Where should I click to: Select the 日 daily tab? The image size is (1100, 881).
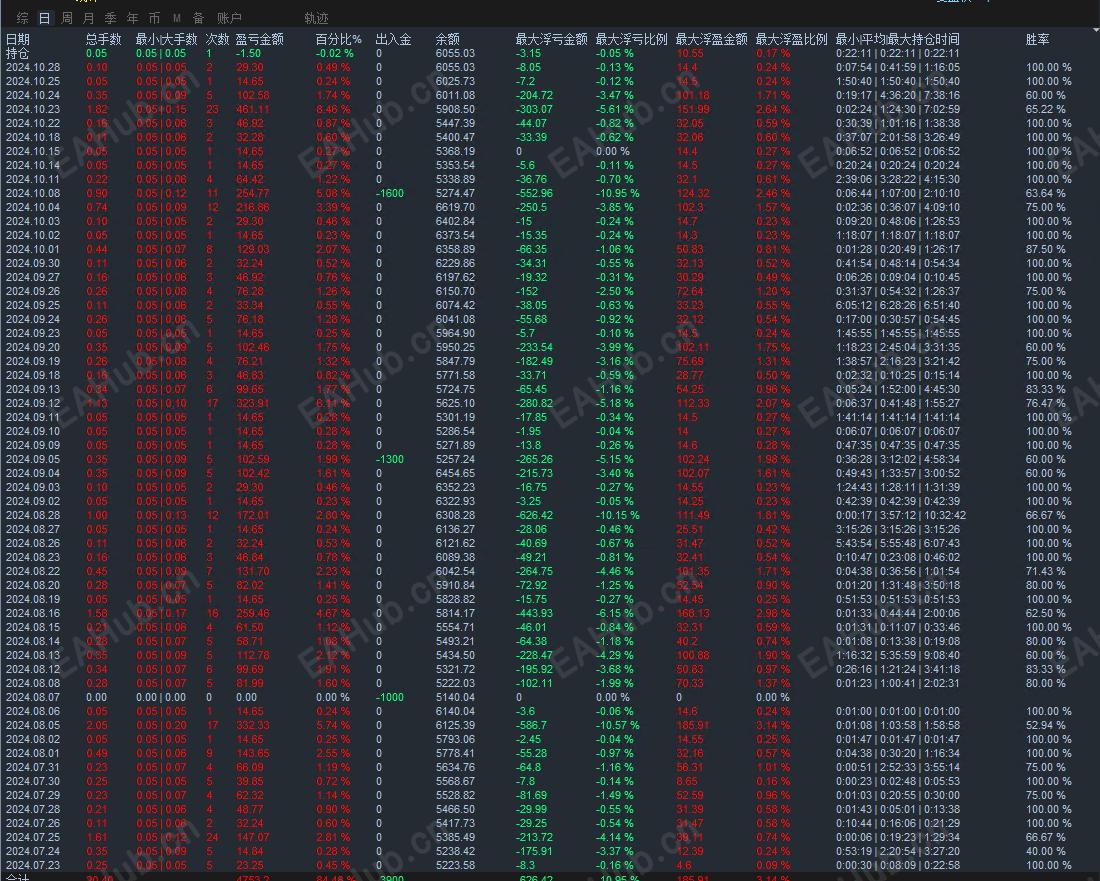(44, 18)
